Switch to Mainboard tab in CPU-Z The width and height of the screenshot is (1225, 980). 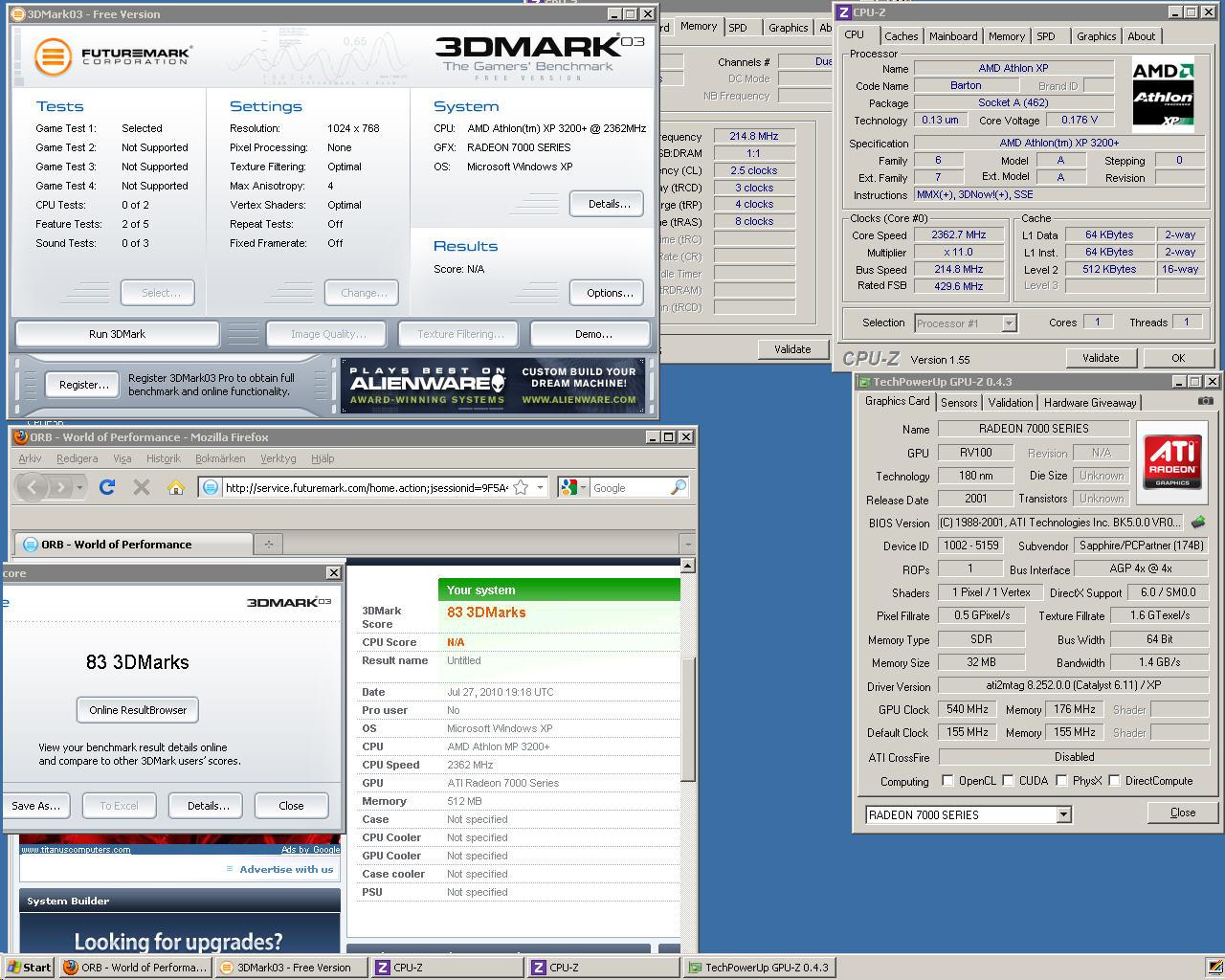(953, 36)
